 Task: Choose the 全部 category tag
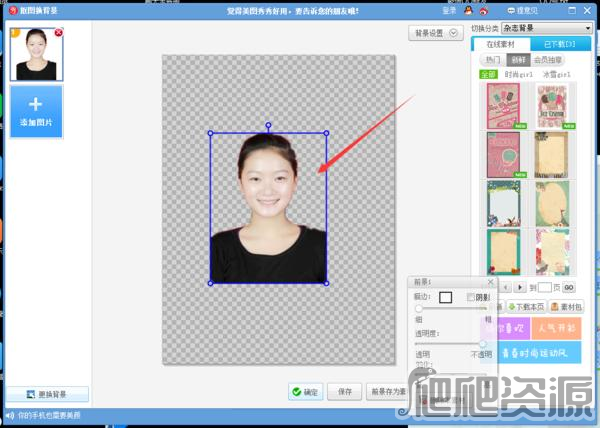(x=489, y=74)
